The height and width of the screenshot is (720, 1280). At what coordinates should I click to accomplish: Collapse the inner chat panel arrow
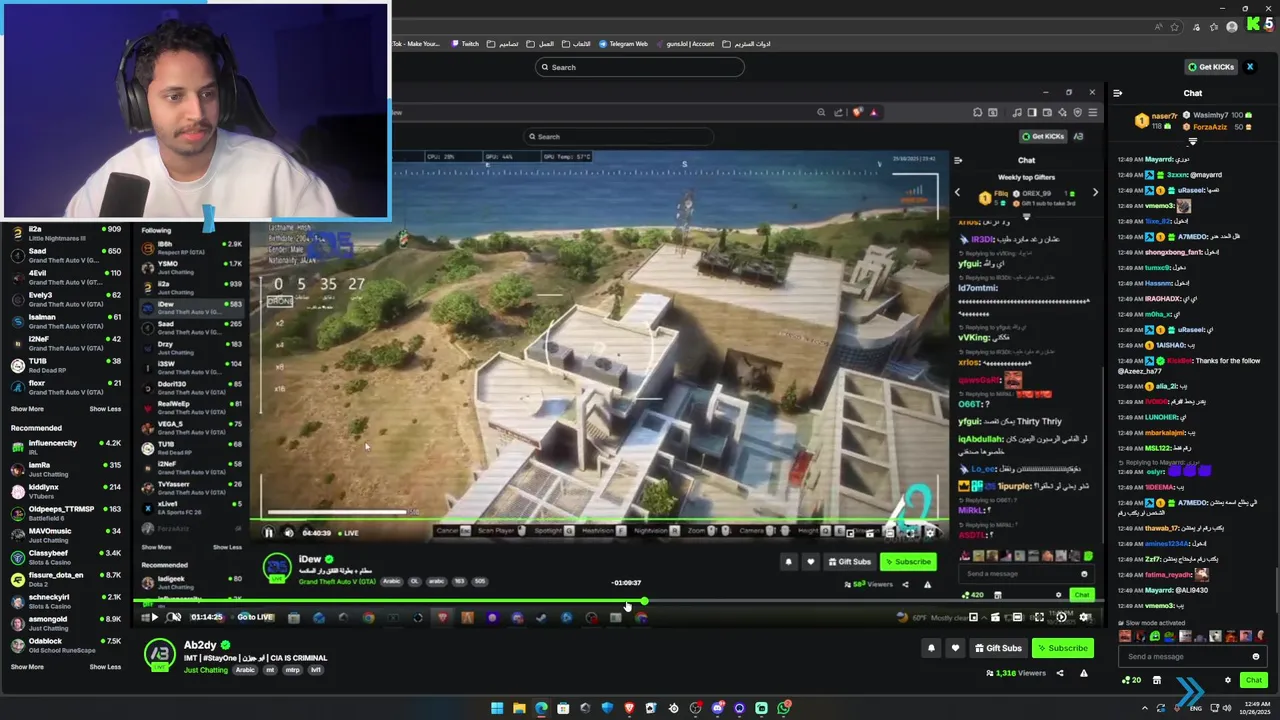(958, 160)
